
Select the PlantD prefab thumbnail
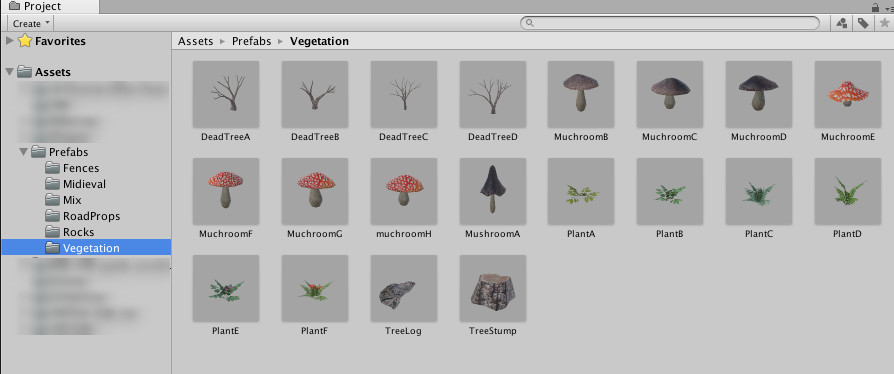pos(848,191)
